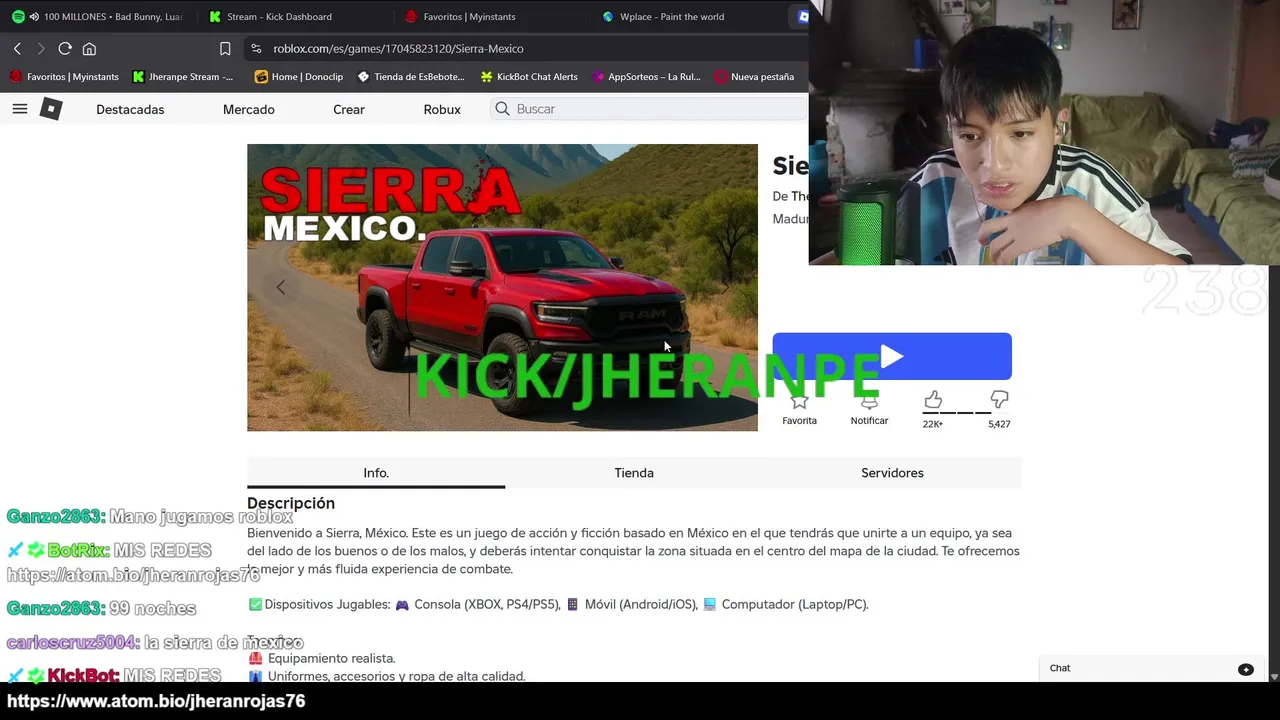The height and width of the screenshot is (720, 1280).
Task: Reload the page with the refresh icon
Action: click(65, 48)
